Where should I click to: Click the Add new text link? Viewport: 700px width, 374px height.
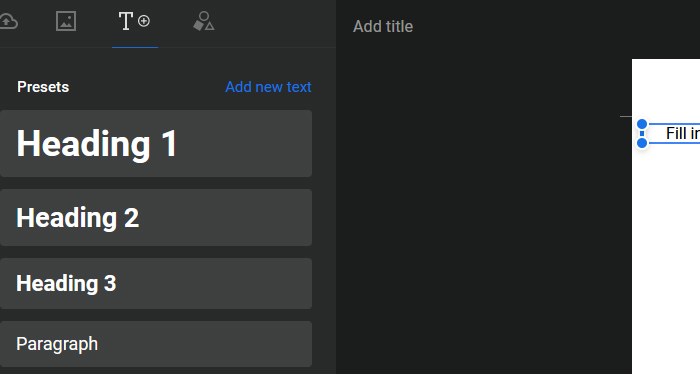pyautogui.click(x=268, y=87)
